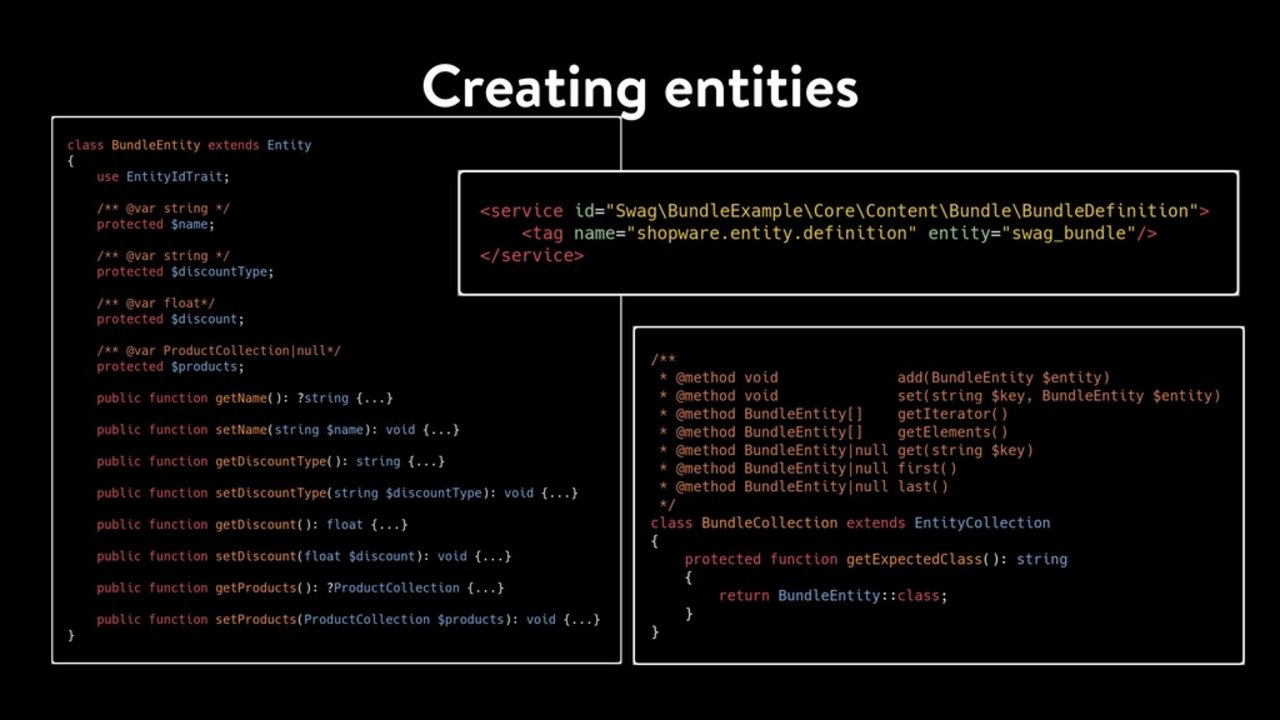Expand the collapsed getProducts method body
This screenshot has width=1280, height=720.
click(485, 588)
